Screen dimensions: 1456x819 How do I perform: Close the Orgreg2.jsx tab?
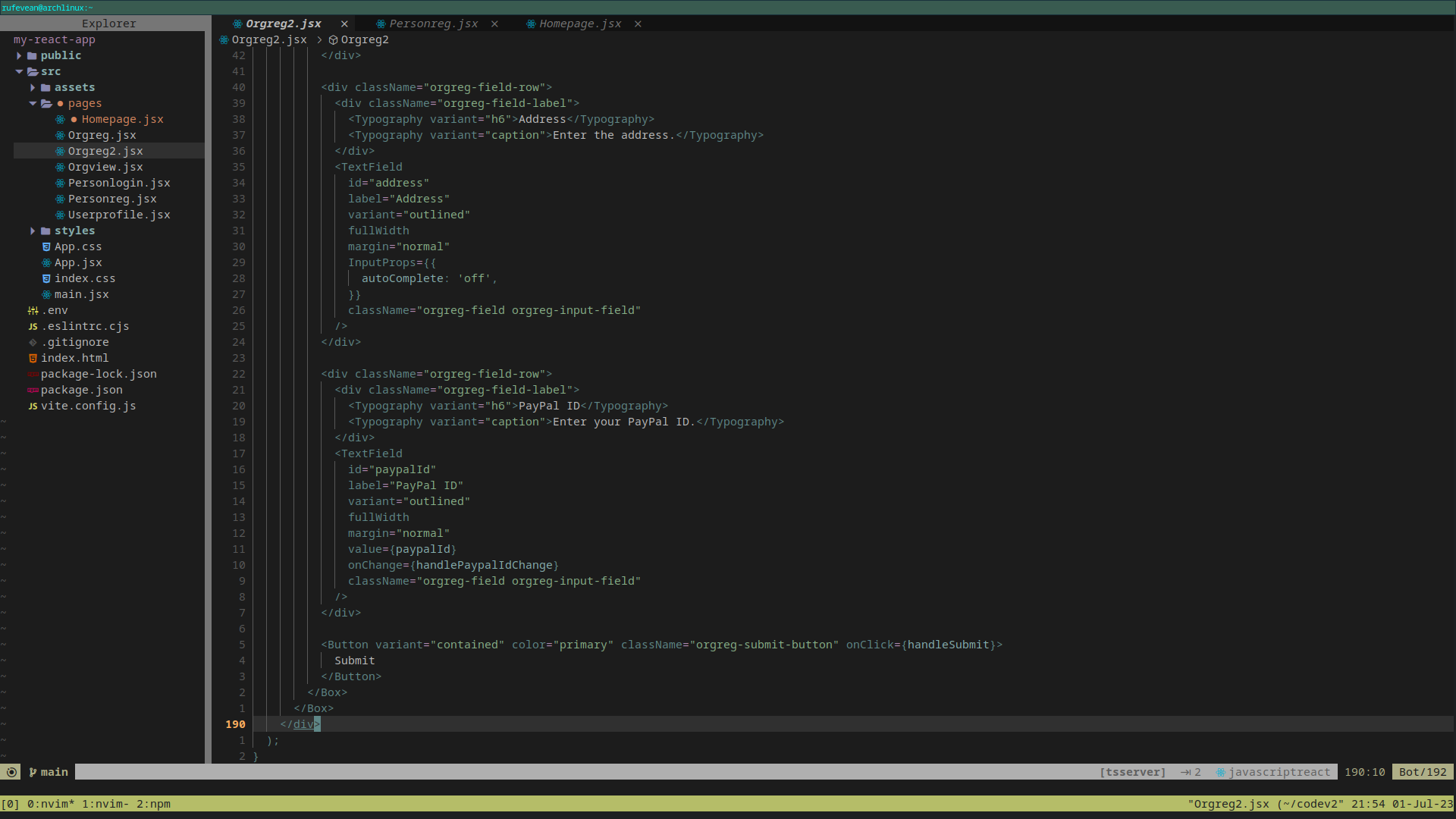[344, 24]
